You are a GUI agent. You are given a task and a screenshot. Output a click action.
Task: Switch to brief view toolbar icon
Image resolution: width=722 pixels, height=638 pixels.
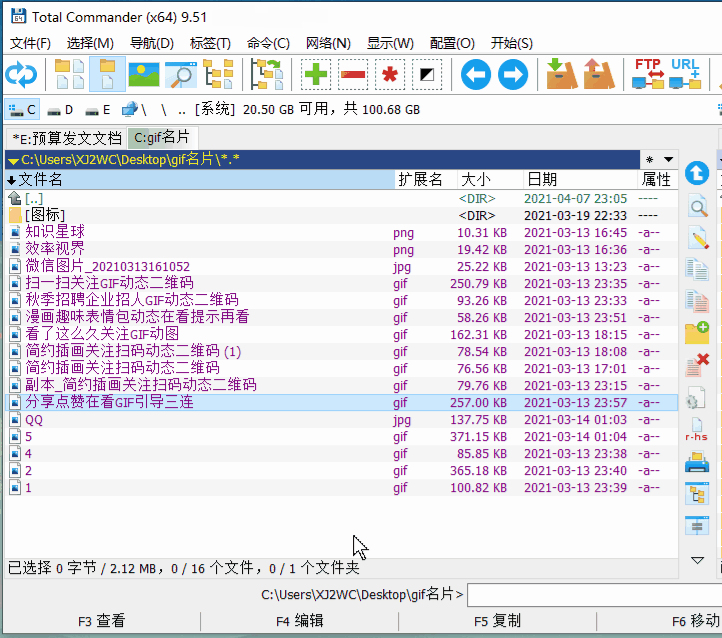(70, 74)
